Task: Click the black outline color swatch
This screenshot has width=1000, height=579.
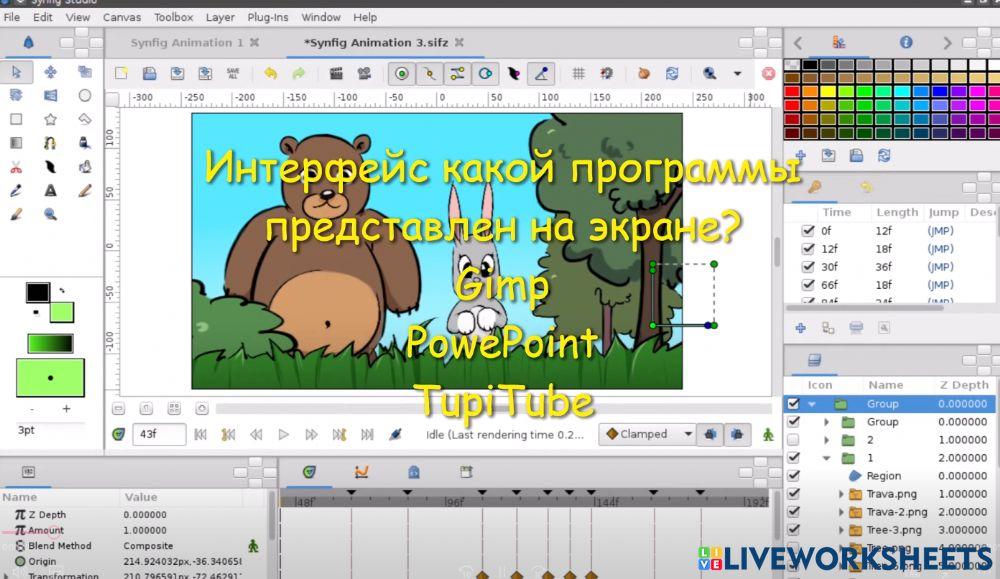Action: click(38, 292)
